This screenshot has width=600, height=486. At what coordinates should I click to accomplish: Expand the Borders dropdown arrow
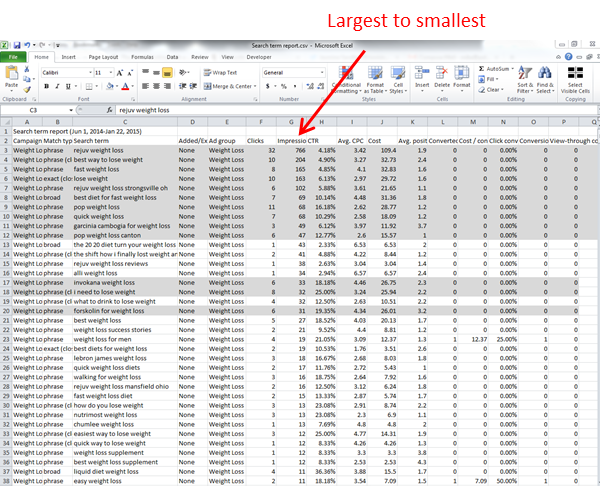coord(96,86)
